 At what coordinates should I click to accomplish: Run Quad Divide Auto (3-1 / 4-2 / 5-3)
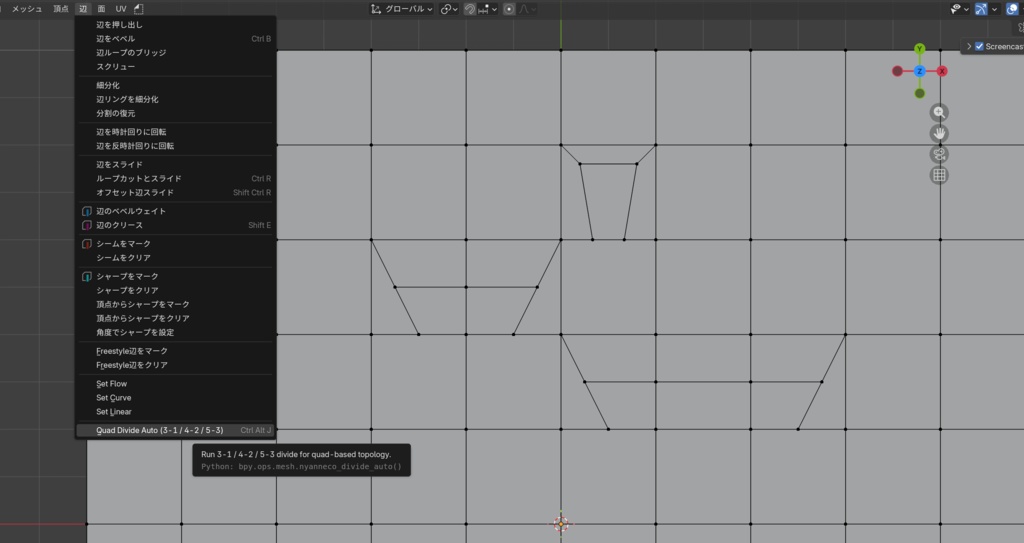click(176, 431)
